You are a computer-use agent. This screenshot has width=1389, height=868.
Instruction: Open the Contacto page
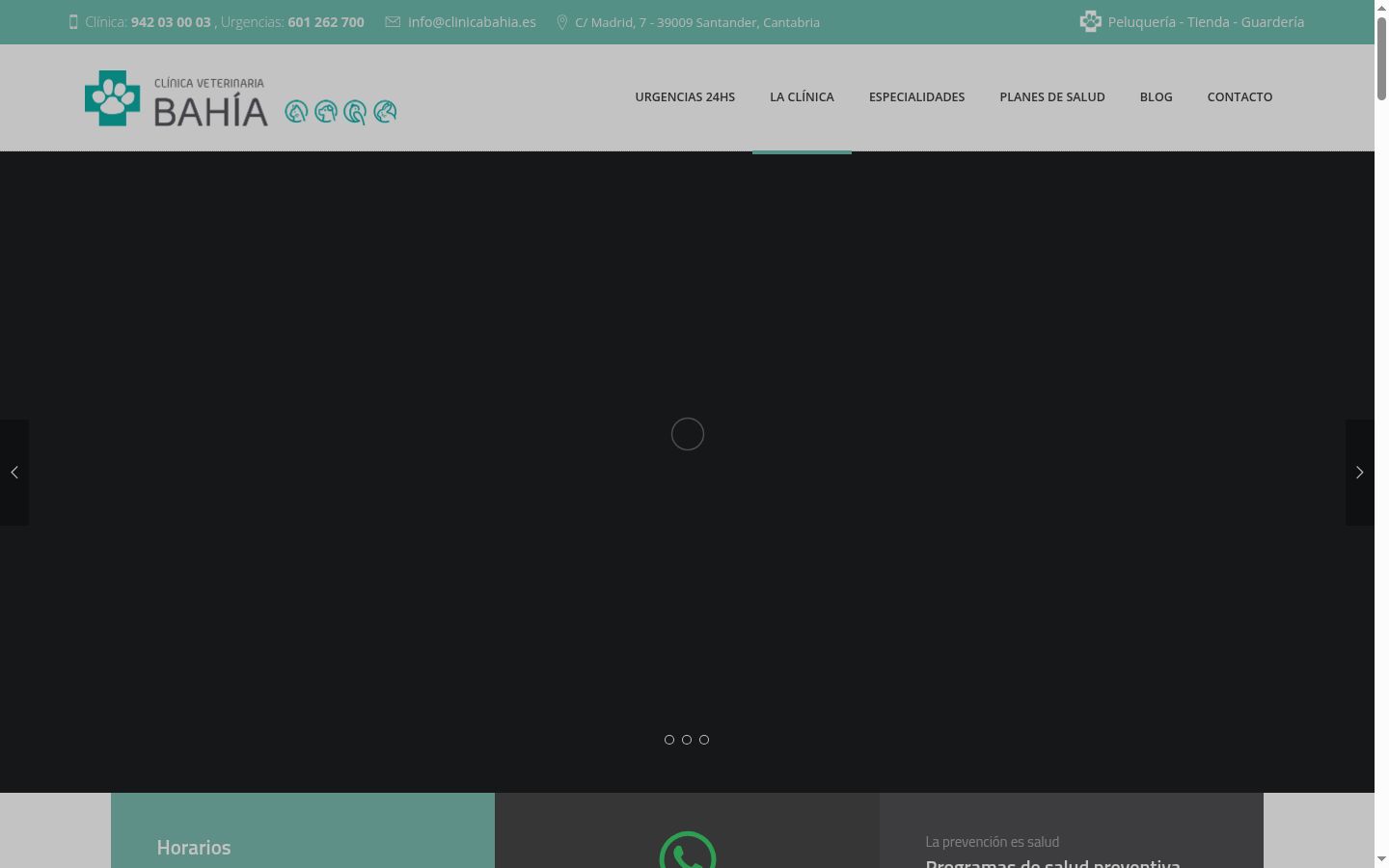click(x=1239, y=97)
